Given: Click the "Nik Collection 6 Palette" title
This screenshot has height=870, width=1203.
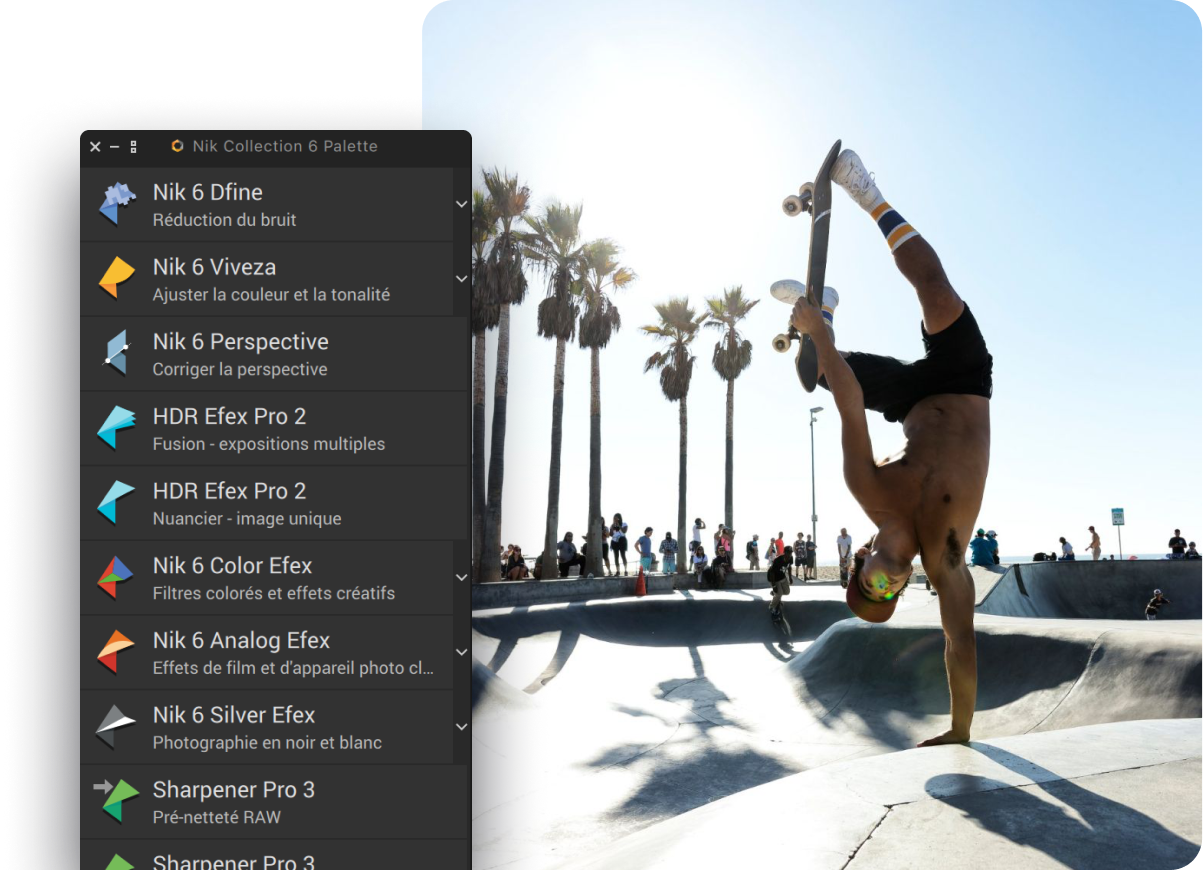Looking at the screenshot, I should [x=285, y=146].
